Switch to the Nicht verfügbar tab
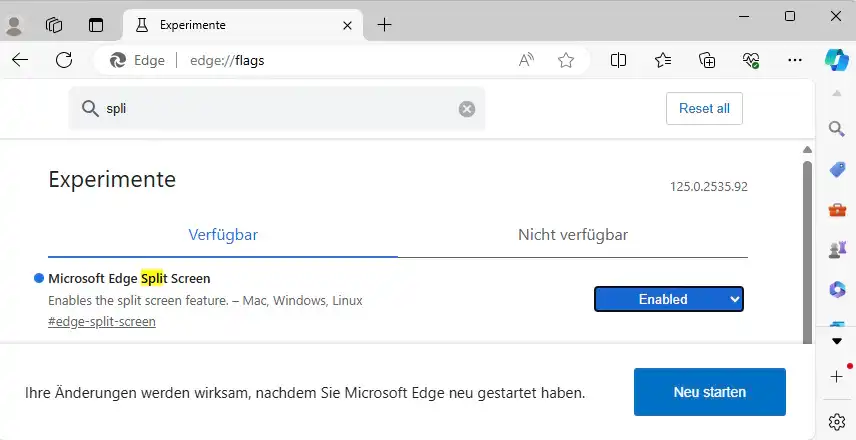 click(573, 235)
